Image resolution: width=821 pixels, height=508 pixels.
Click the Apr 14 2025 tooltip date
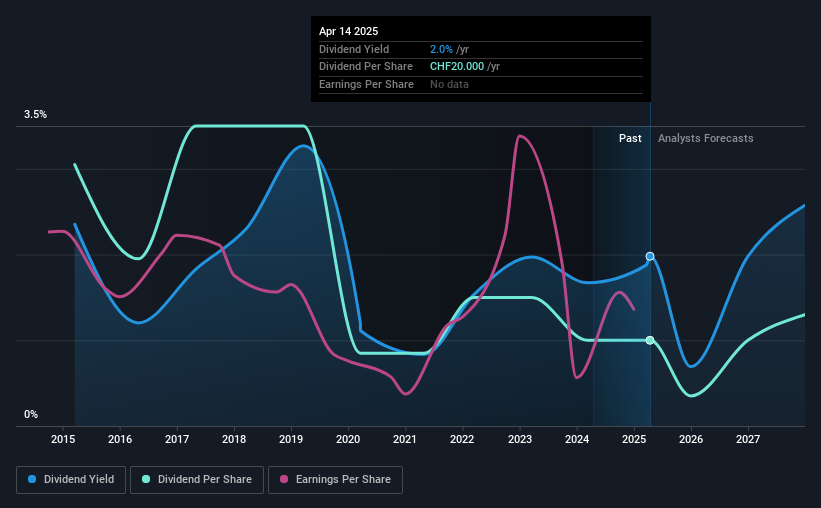click(x=348, y=31)
